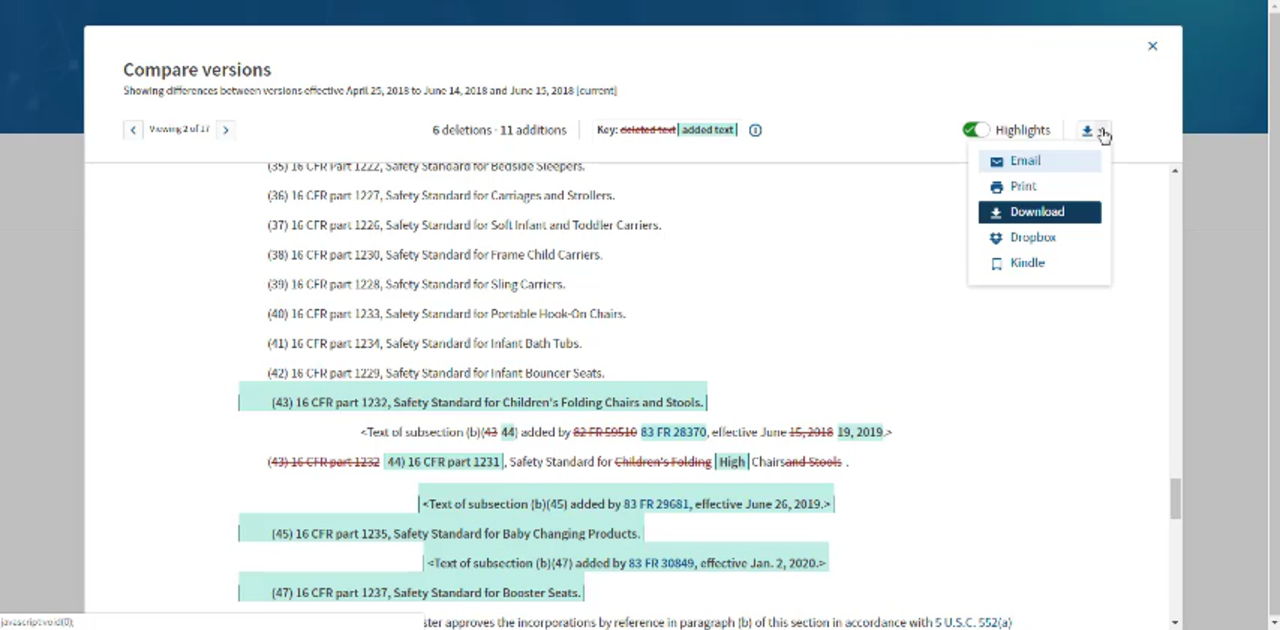Go to previous difference with left arrow
The height and width of the screenshot is (630, 1280).
(x=133, y=130)
